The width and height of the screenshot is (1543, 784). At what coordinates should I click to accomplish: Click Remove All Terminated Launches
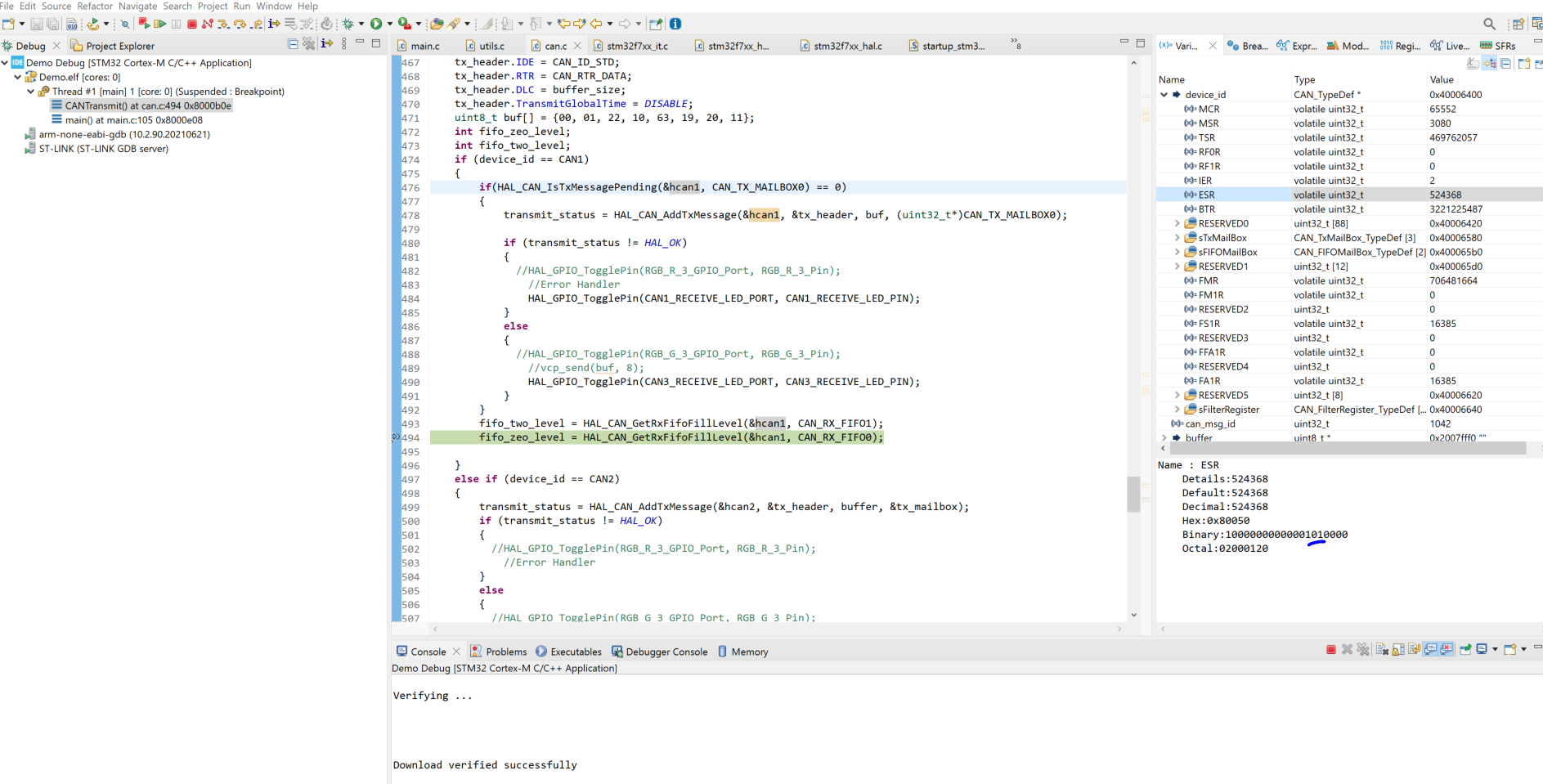click(x=1363, y=649)
